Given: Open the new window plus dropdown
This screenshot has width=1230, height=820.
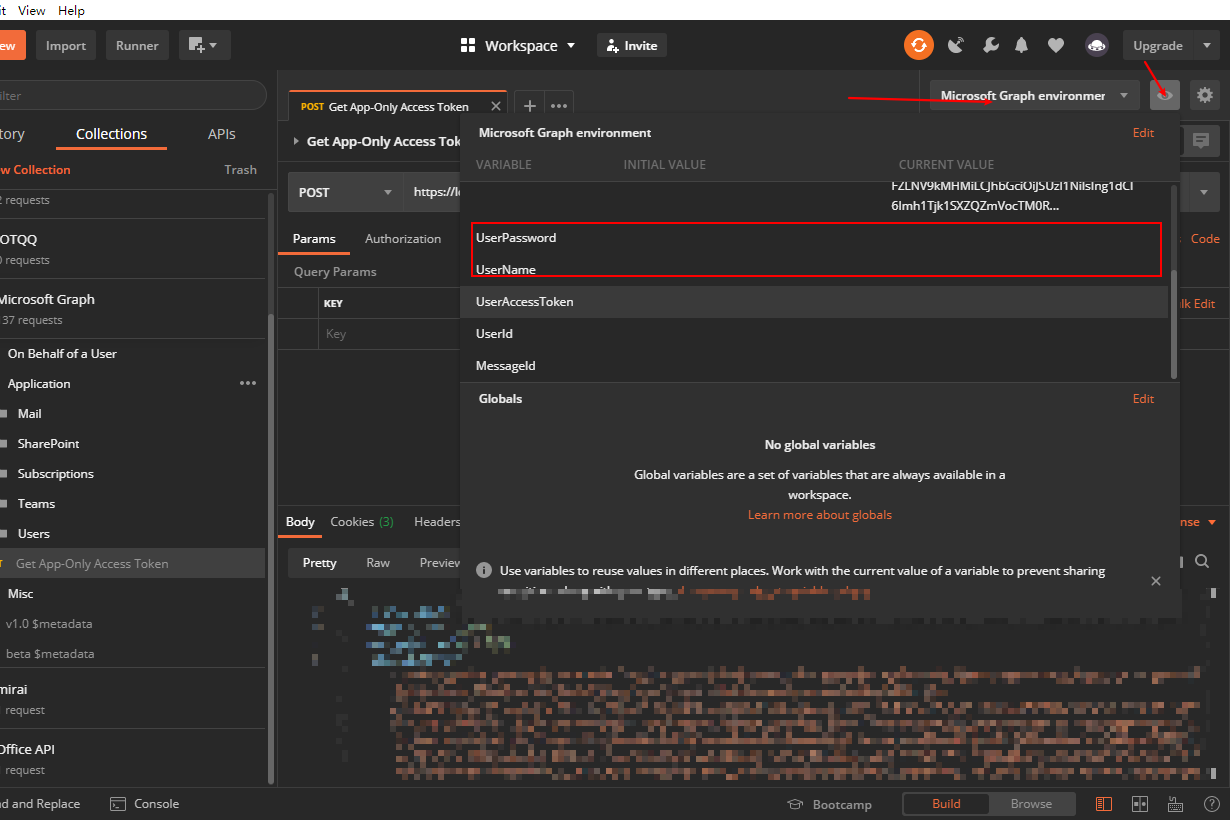Looking at the screenshot, I should click(x=205, y=45).
